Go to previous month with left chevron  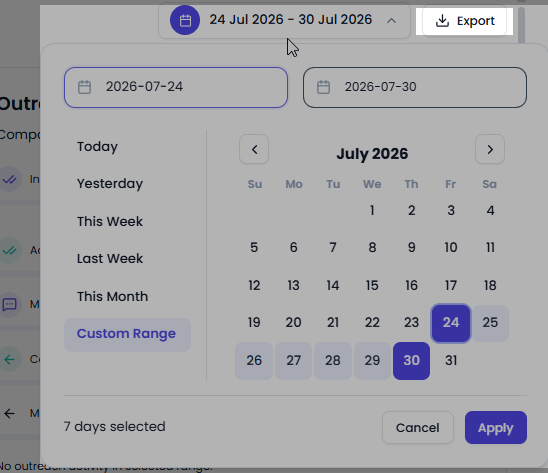click(254, 149)
